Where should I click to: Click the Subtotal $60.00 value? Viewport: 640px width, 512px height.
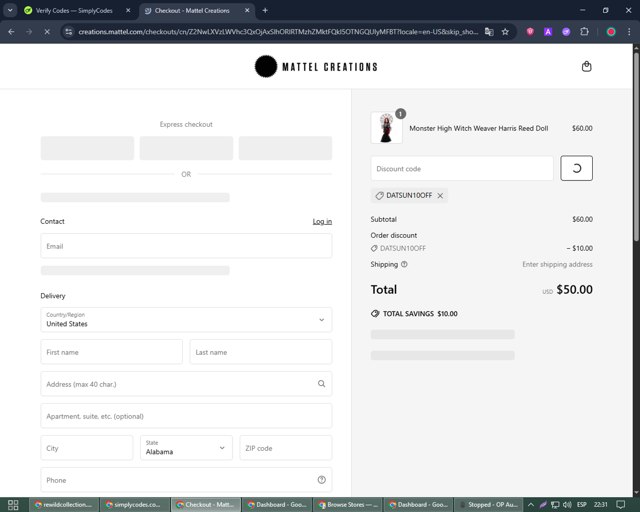pyautogui.click(x=582, y=219)
